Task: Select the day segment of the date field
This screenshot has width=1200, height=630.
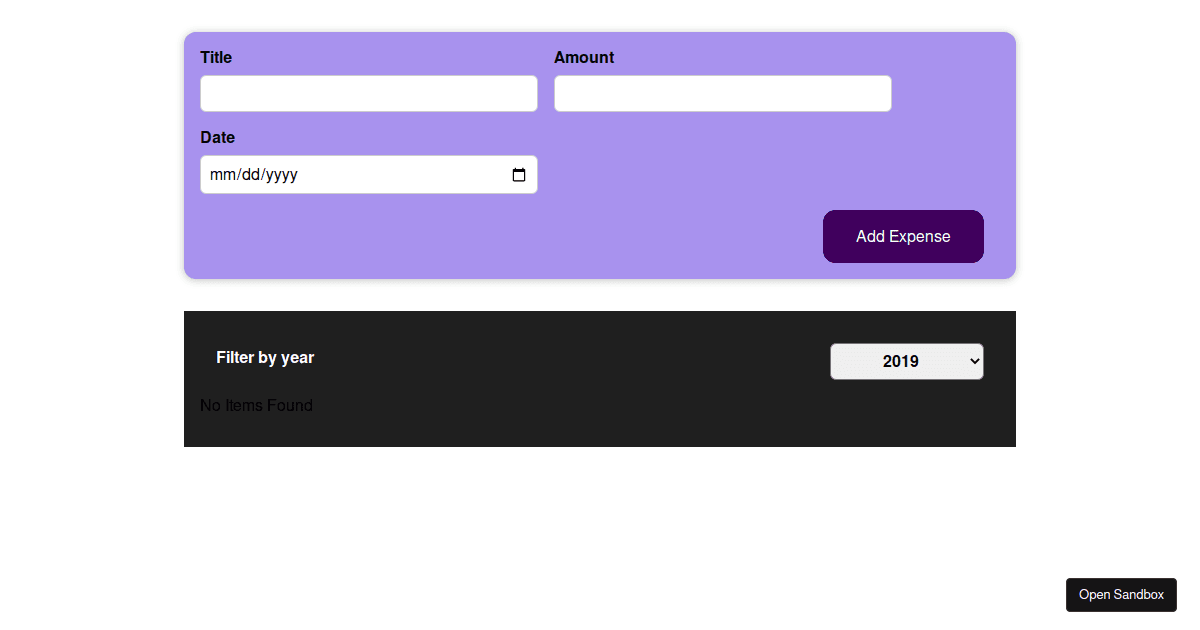Action: 250,175
